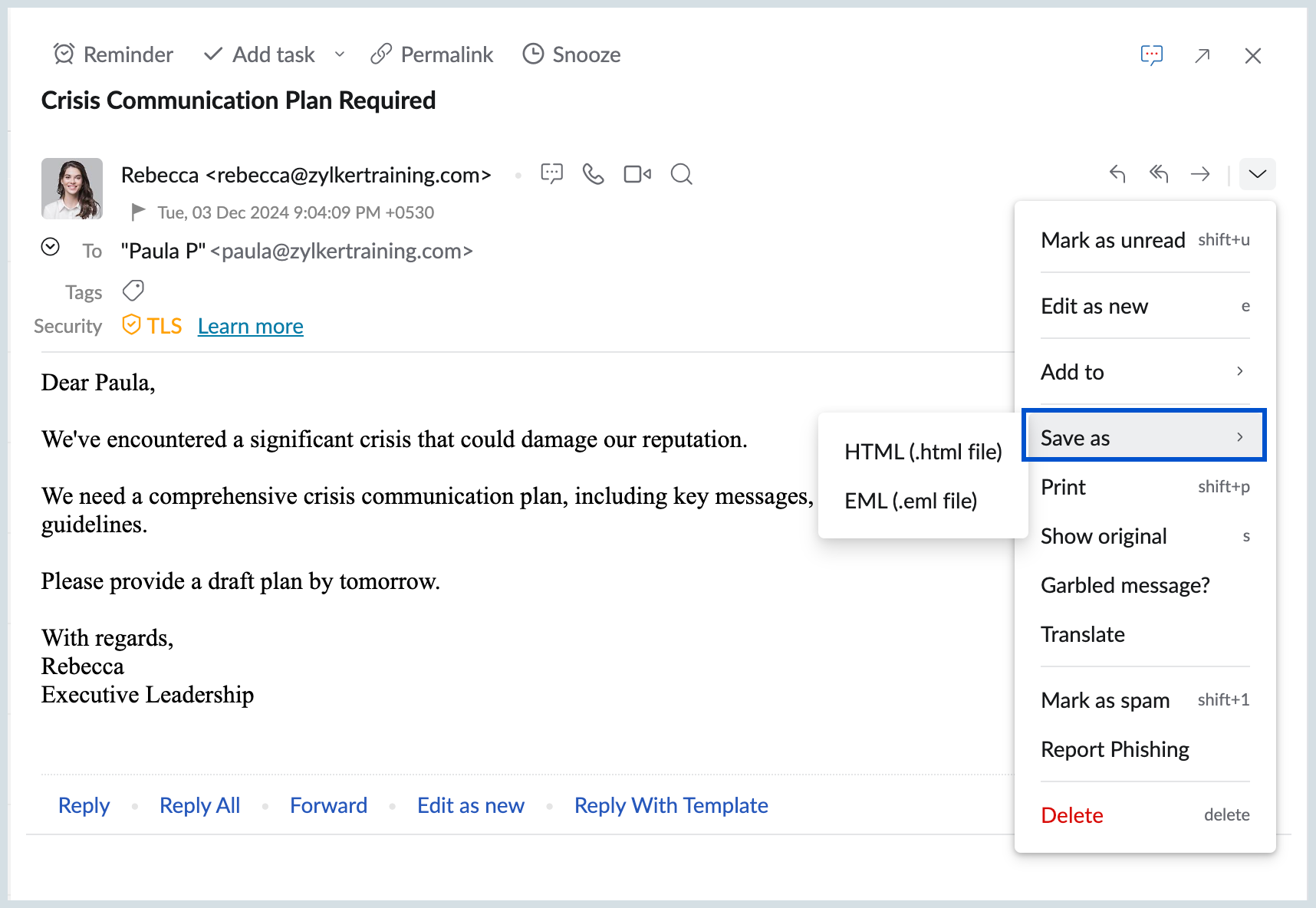
Task: Click Rebecca's profile photo
Action: point(72,189)
